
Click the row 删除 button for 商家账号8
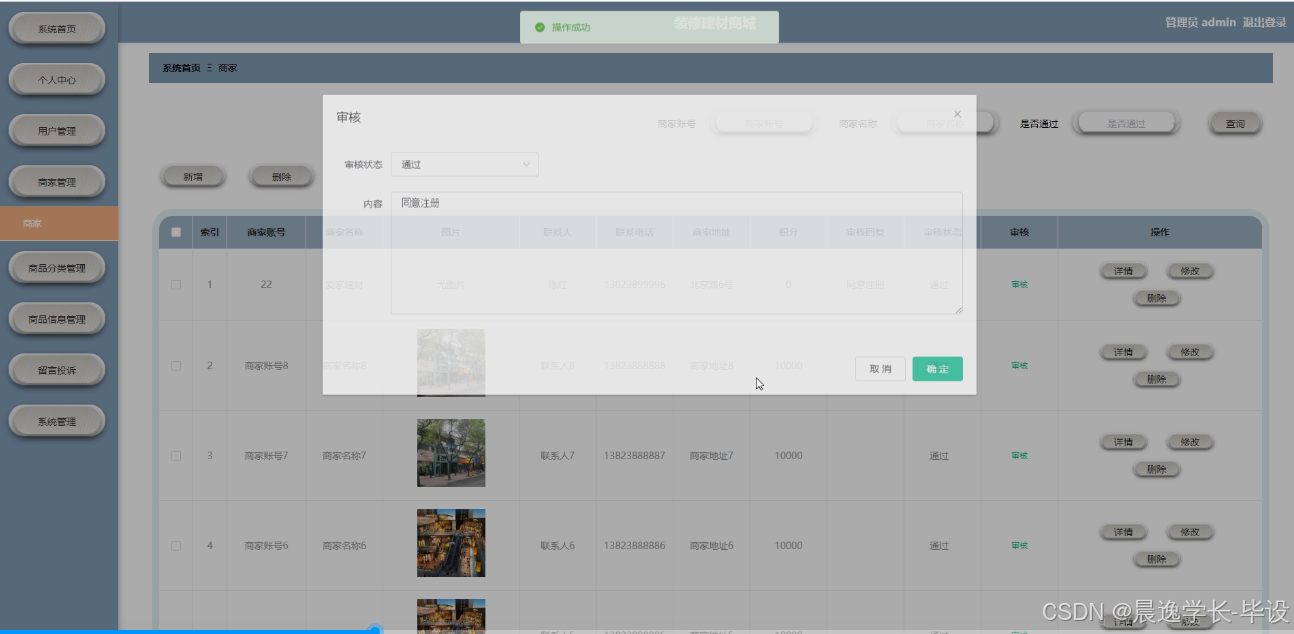click(x=1156, y=379)
